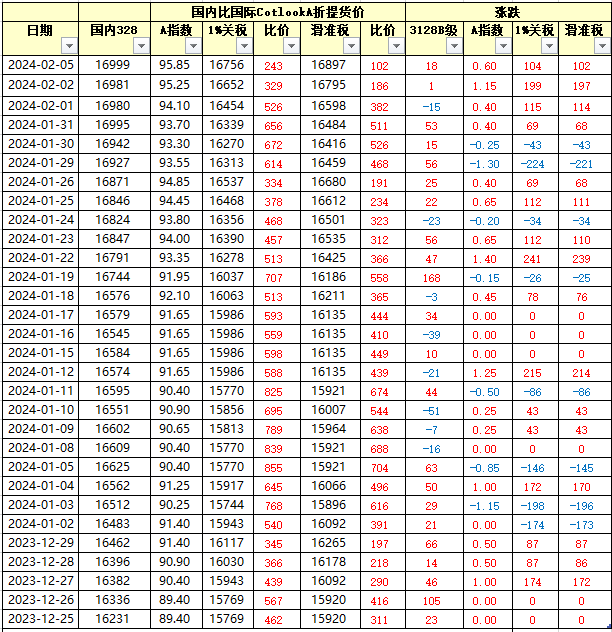Select the date cell 2023-12-25
The height and width of the screenshot is (632, 612).
pyautogui.click(x=40, y=620)
